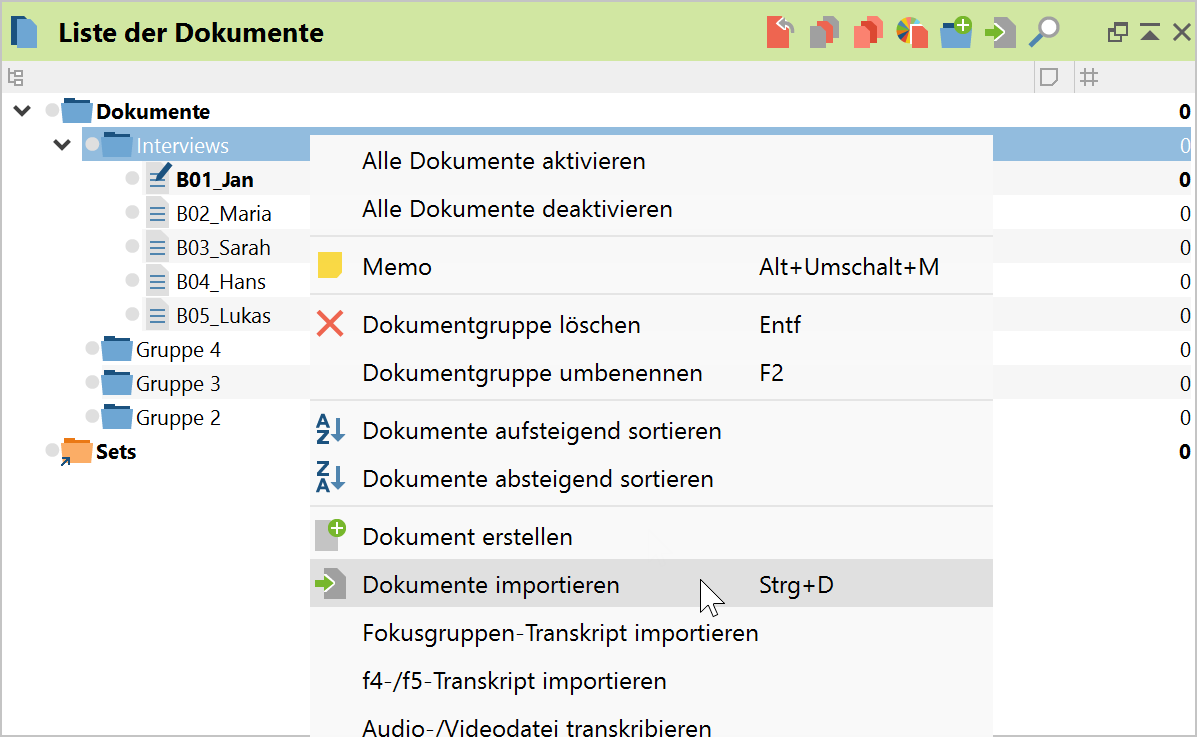Click the hash column header icon
Image resolution: width=1197 pixels, height=737 pixels.
click(x=1089, y=77)
